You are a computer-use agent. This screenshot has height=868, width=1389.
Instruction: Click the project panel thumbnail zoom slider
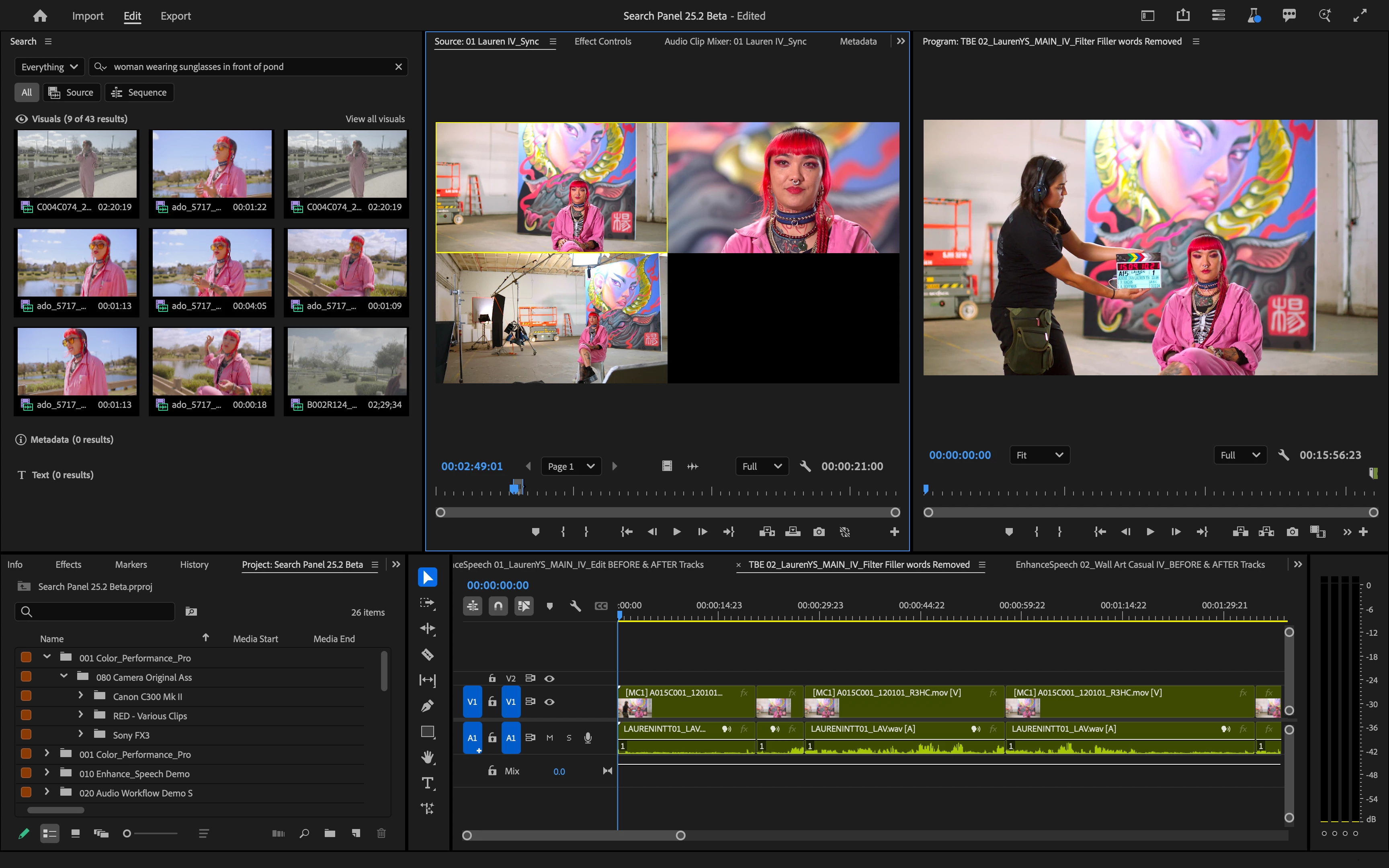click(127, 833)
